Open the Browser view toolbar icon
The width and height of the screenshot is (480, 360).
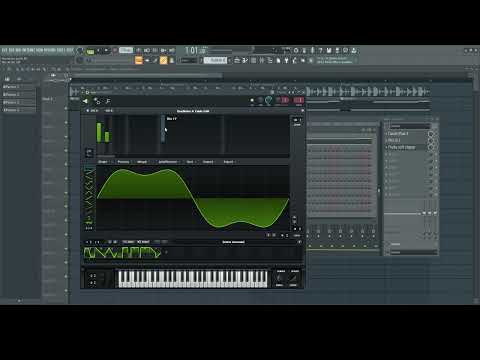point(270,60)
